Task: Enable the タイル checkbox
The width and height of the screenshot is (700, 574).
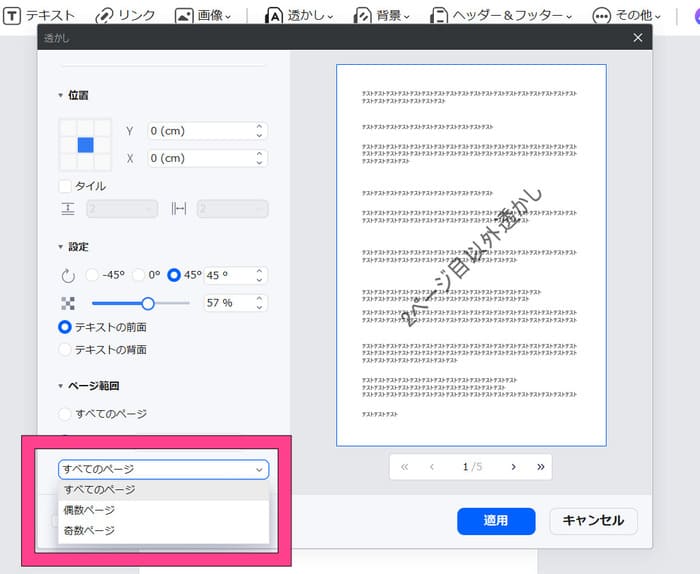Action: click(x=65, y=186)
